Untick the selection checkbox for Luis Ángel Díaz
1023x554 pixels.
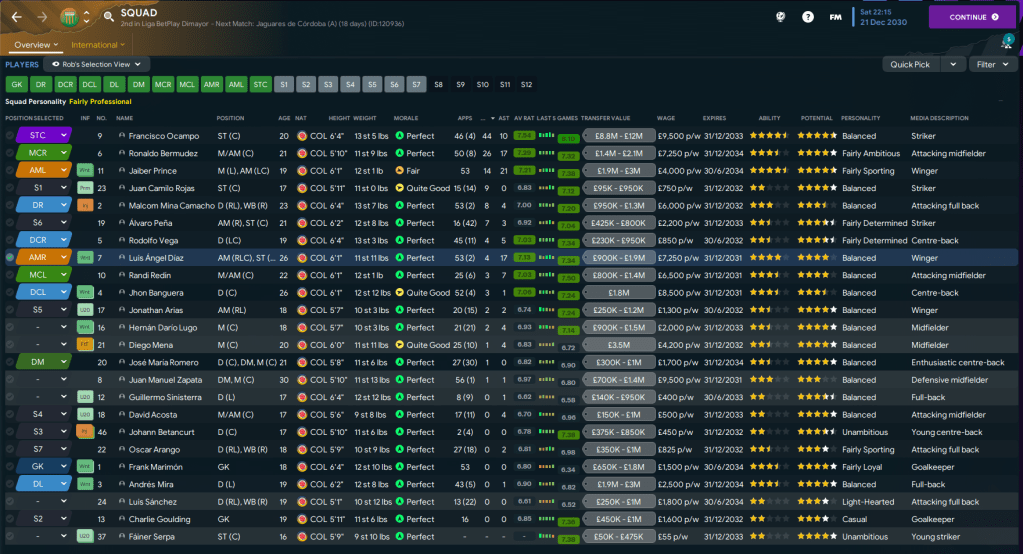pyautogui.click(x=10, y=257)
